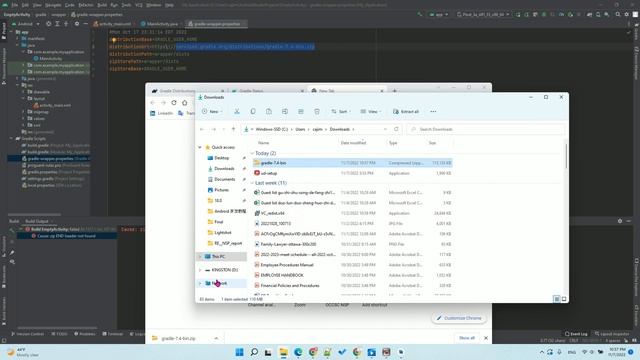Open the VCS menu in Android Studio
Viewport: 640px width, 360px height.
(x=139, y=5)
